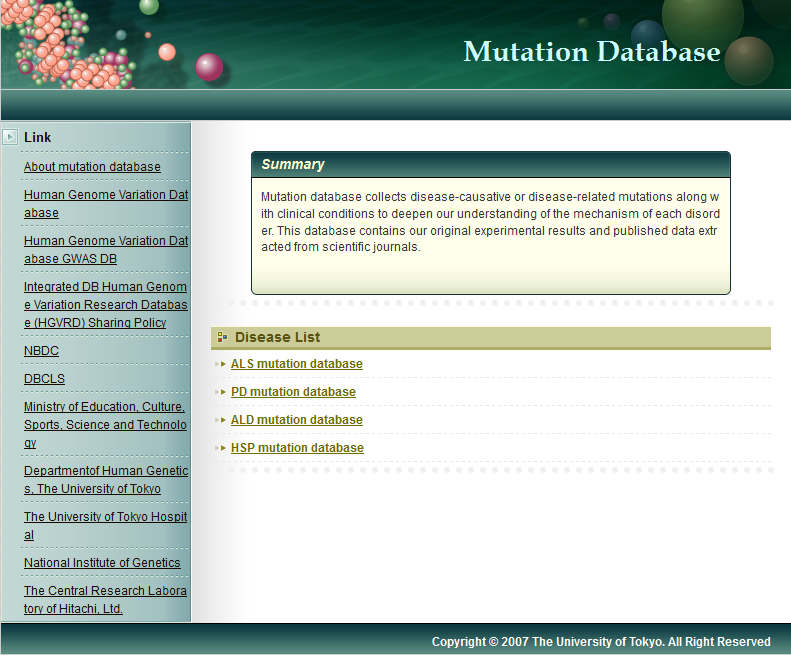791x655 pixels.
Task: Click arrow bullet before ALD mutation database
Action: click(x=221, y=420)
